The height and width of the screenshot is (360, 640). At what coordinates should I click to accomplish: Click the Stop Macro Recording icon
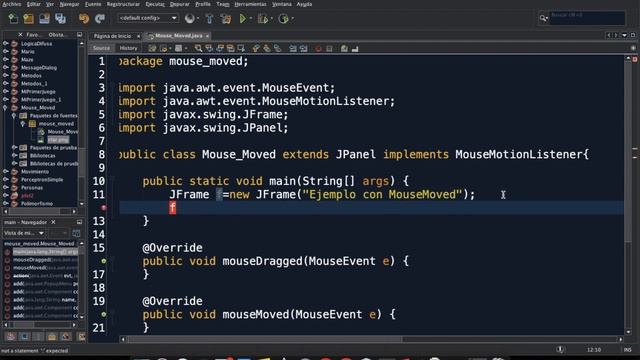[329, 48]
